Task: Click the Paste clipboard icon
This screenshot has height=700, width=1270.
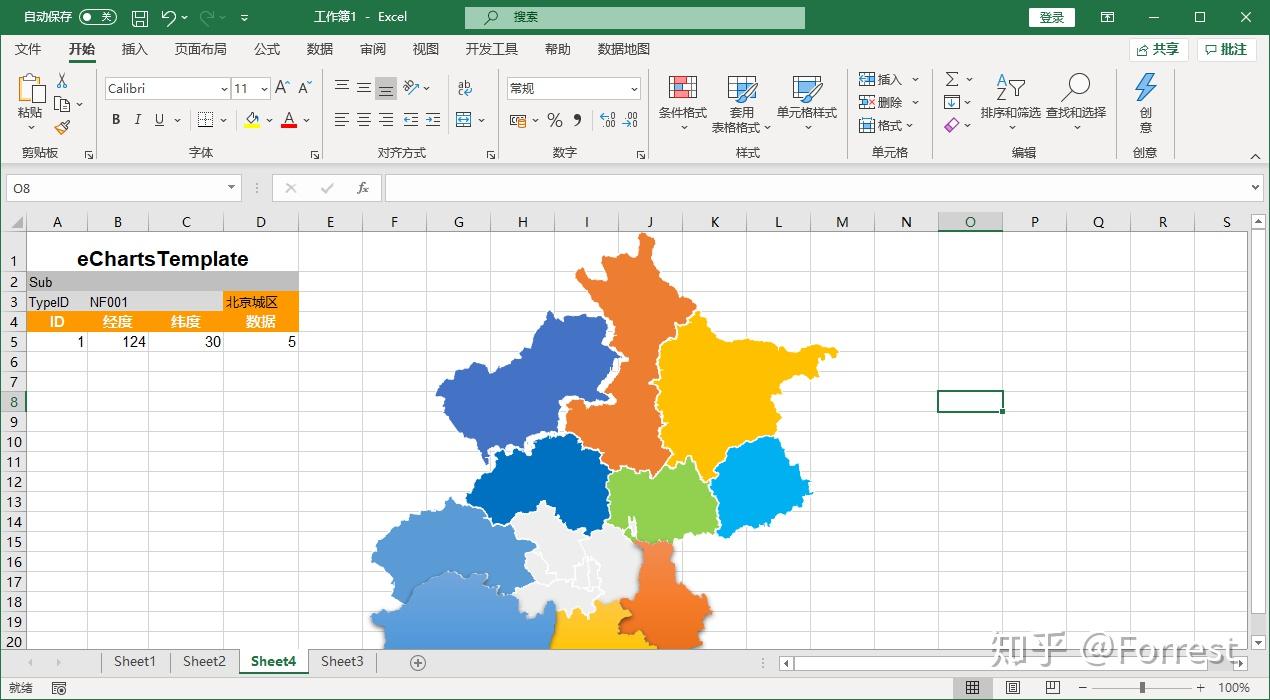Action: [31, 89]
